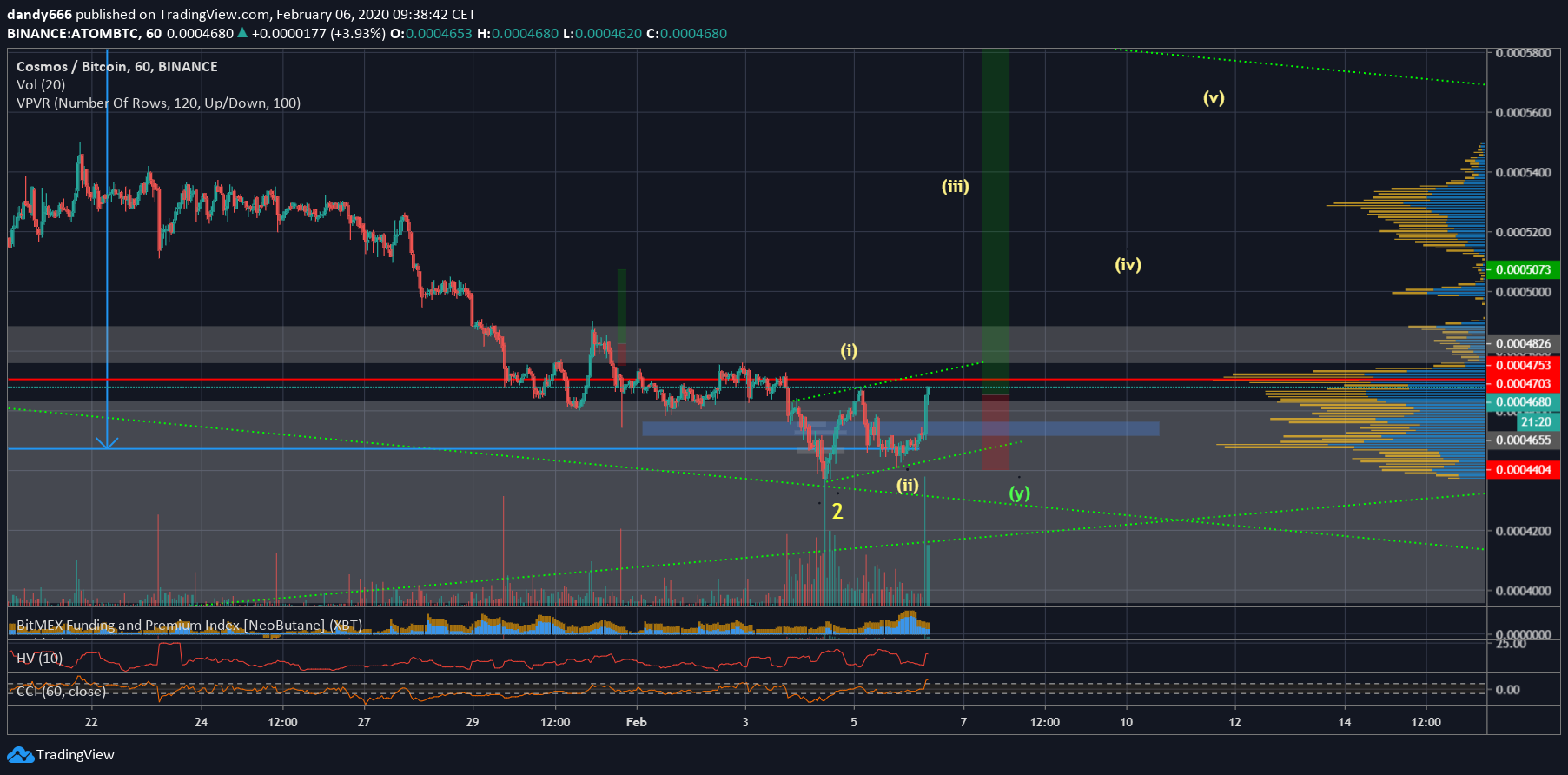This screenshot has height=775, width=1568.
Task: Click the red 0.0004703 price label
Action: [1523, 383]
